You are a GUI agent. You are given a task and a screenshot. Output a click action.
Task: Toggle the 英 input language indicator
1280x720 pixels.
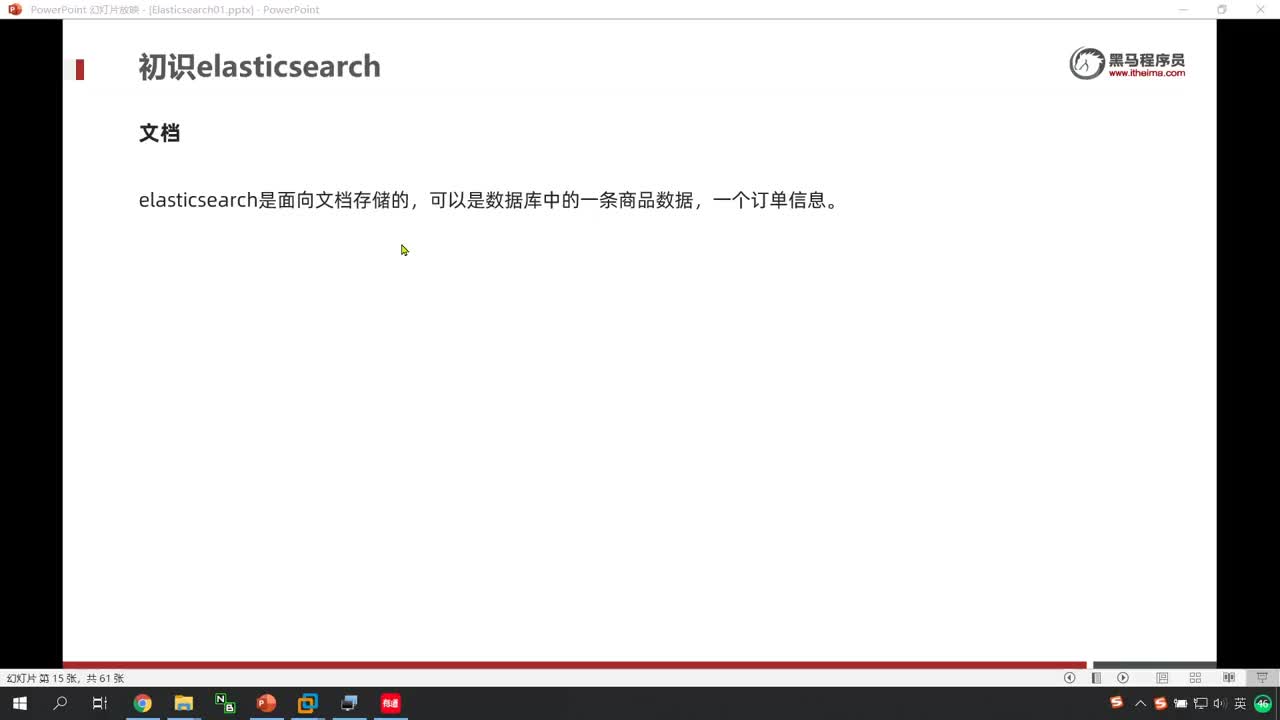click(1240, 703)
